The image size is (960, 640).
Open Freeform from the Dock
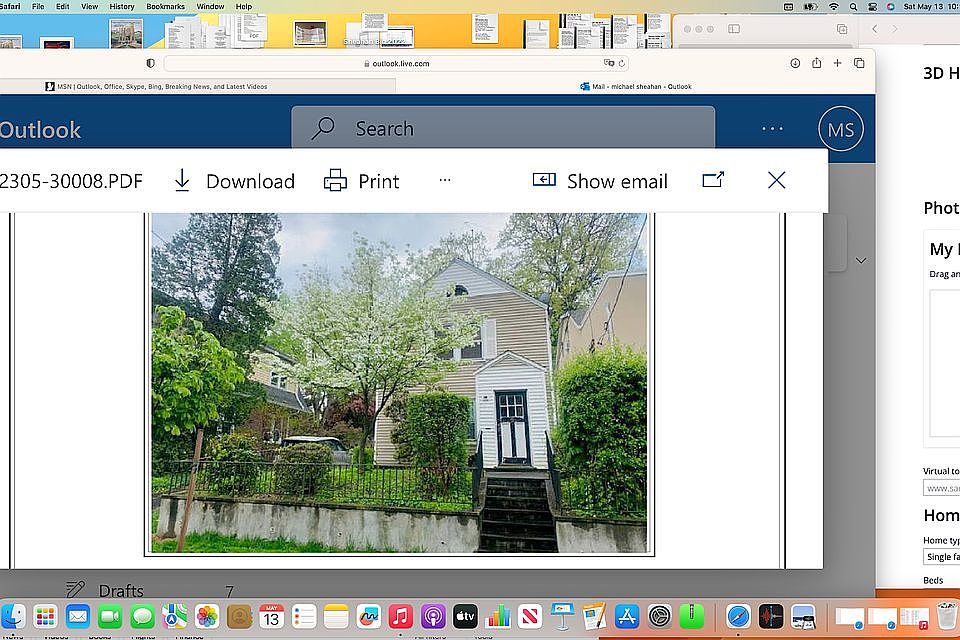point(369,616)
